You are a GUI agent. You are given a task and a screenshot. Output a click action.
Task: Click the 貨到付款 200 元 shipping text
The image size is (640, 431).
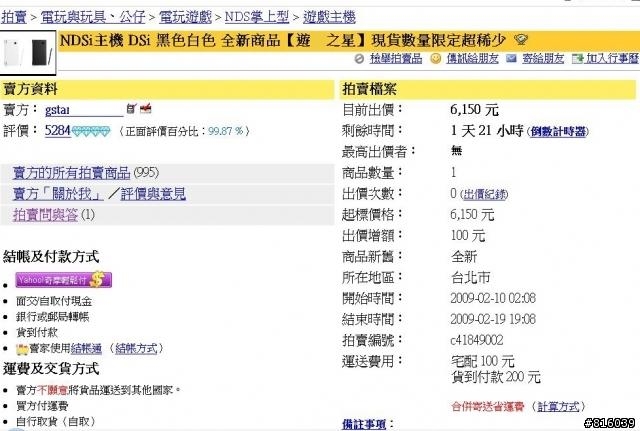(496, 377)
